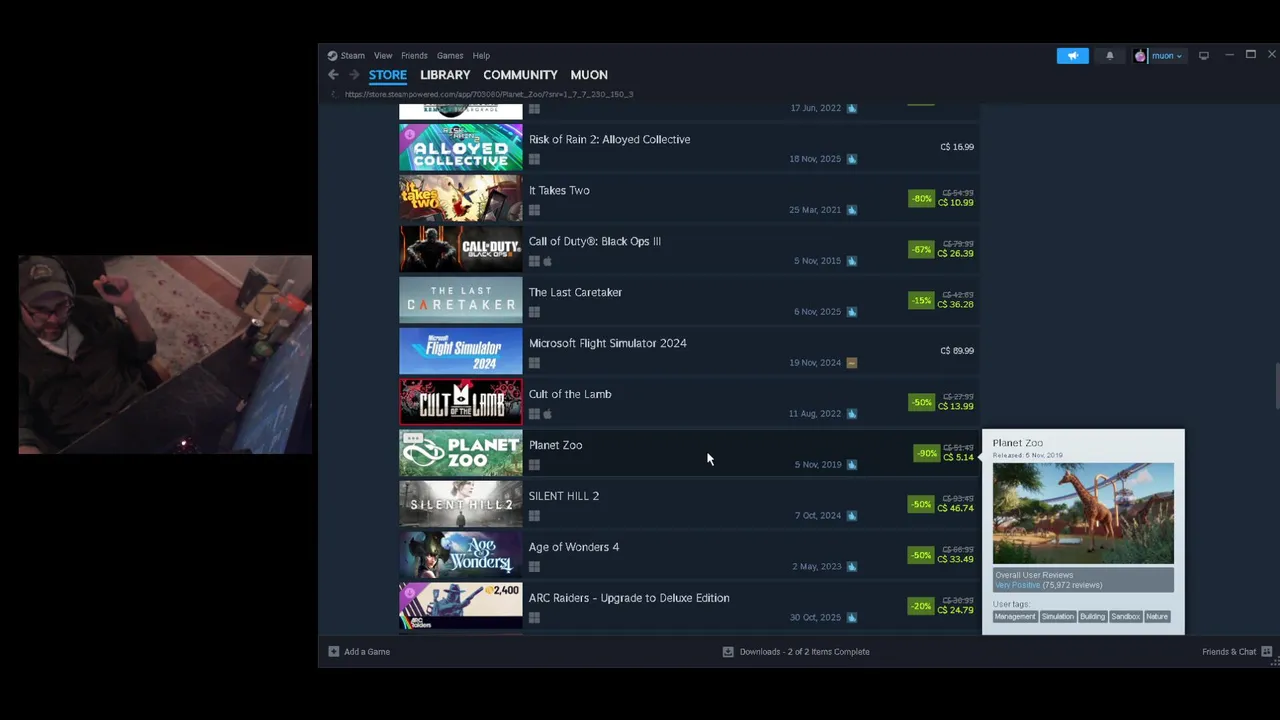Click the mixed review icon for Flight Simulator 2024
Viewport: 1280px width, 720px height.
tap(852, 363)
